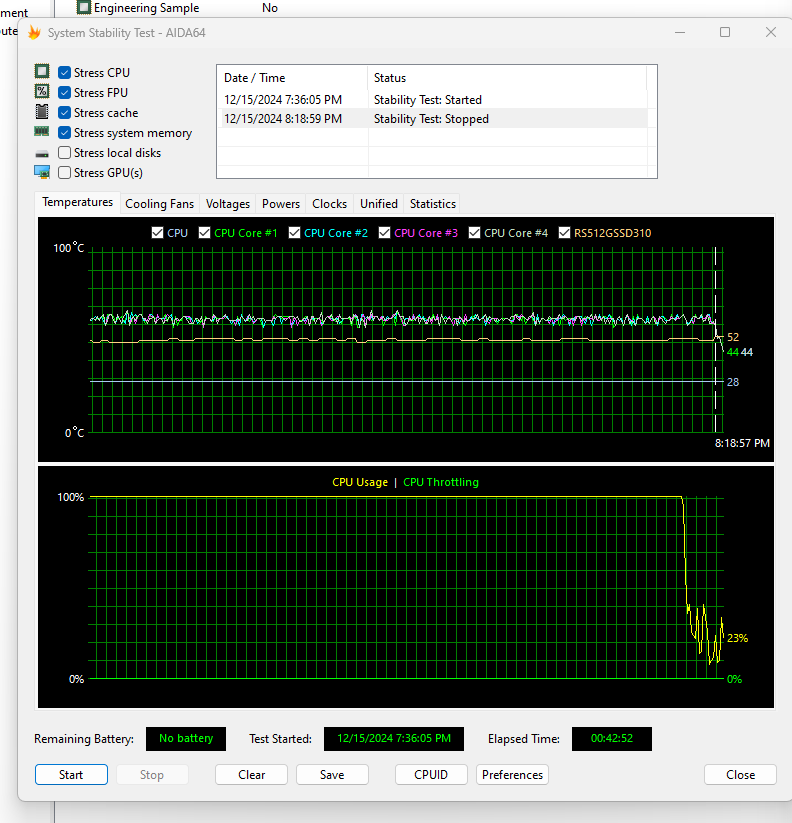Maximize the System Stability Test window

pyautogui.click(x=725, y=33)
